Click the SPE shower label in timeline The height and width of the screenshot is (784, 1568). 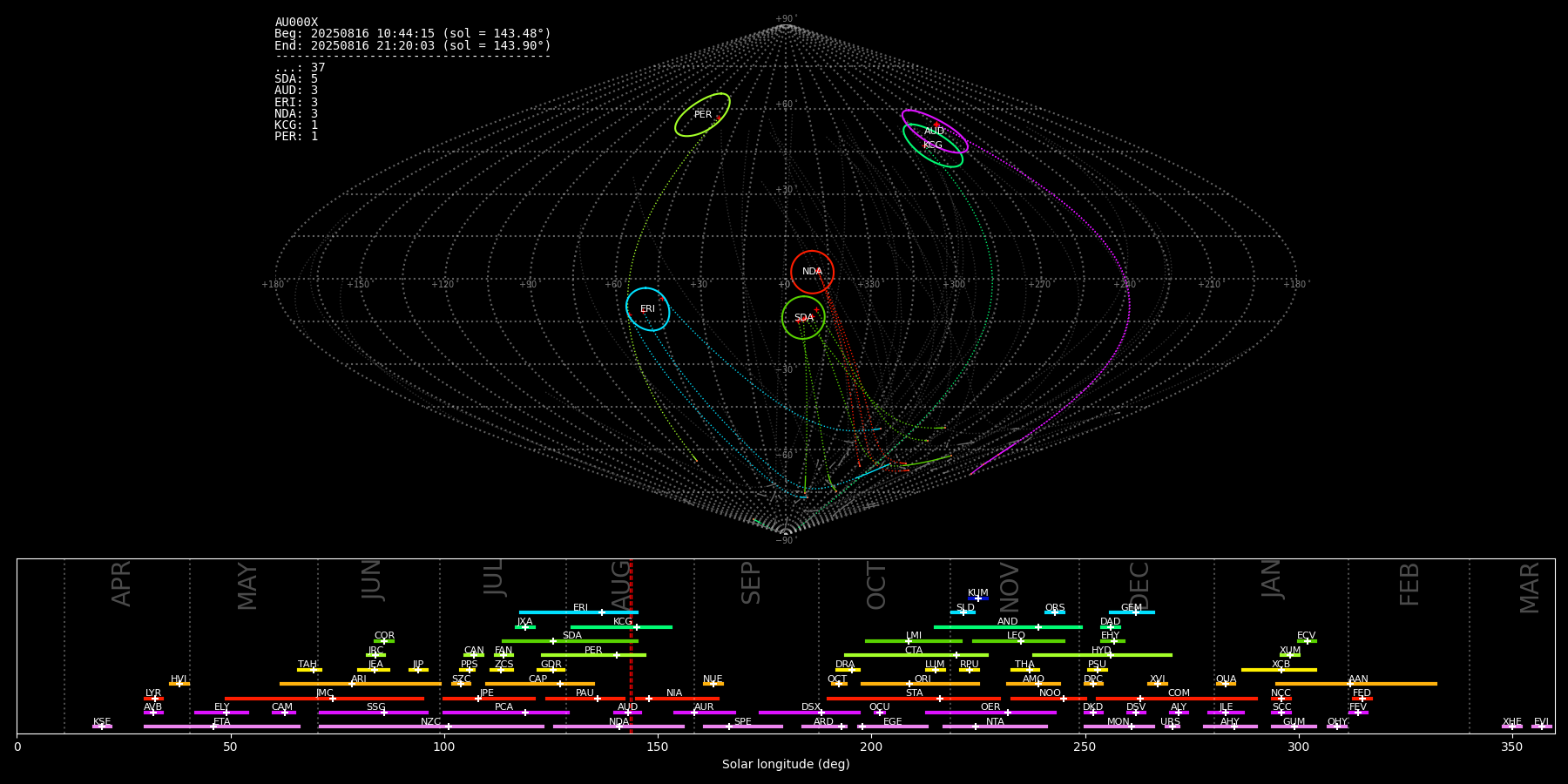[x=743, y=722]
